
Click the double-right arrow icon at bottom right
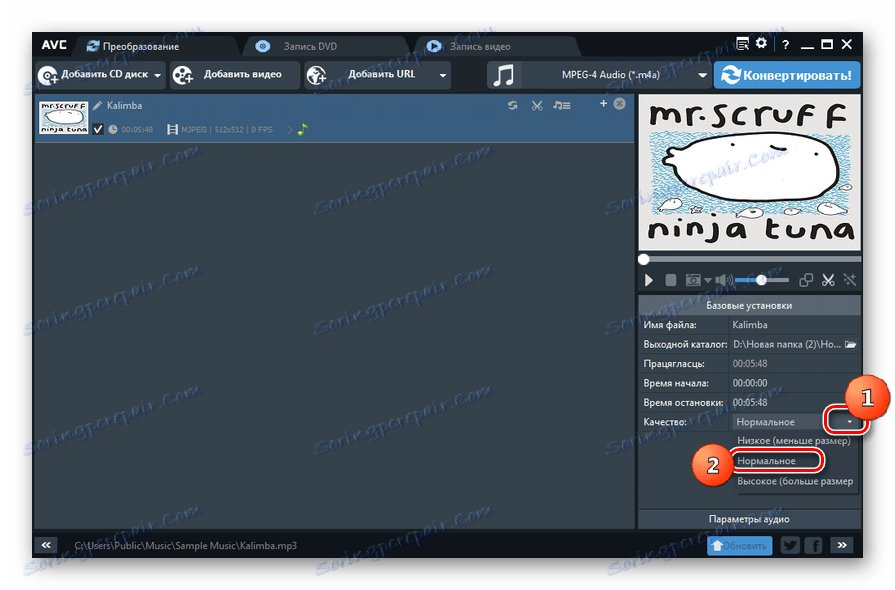842,545
